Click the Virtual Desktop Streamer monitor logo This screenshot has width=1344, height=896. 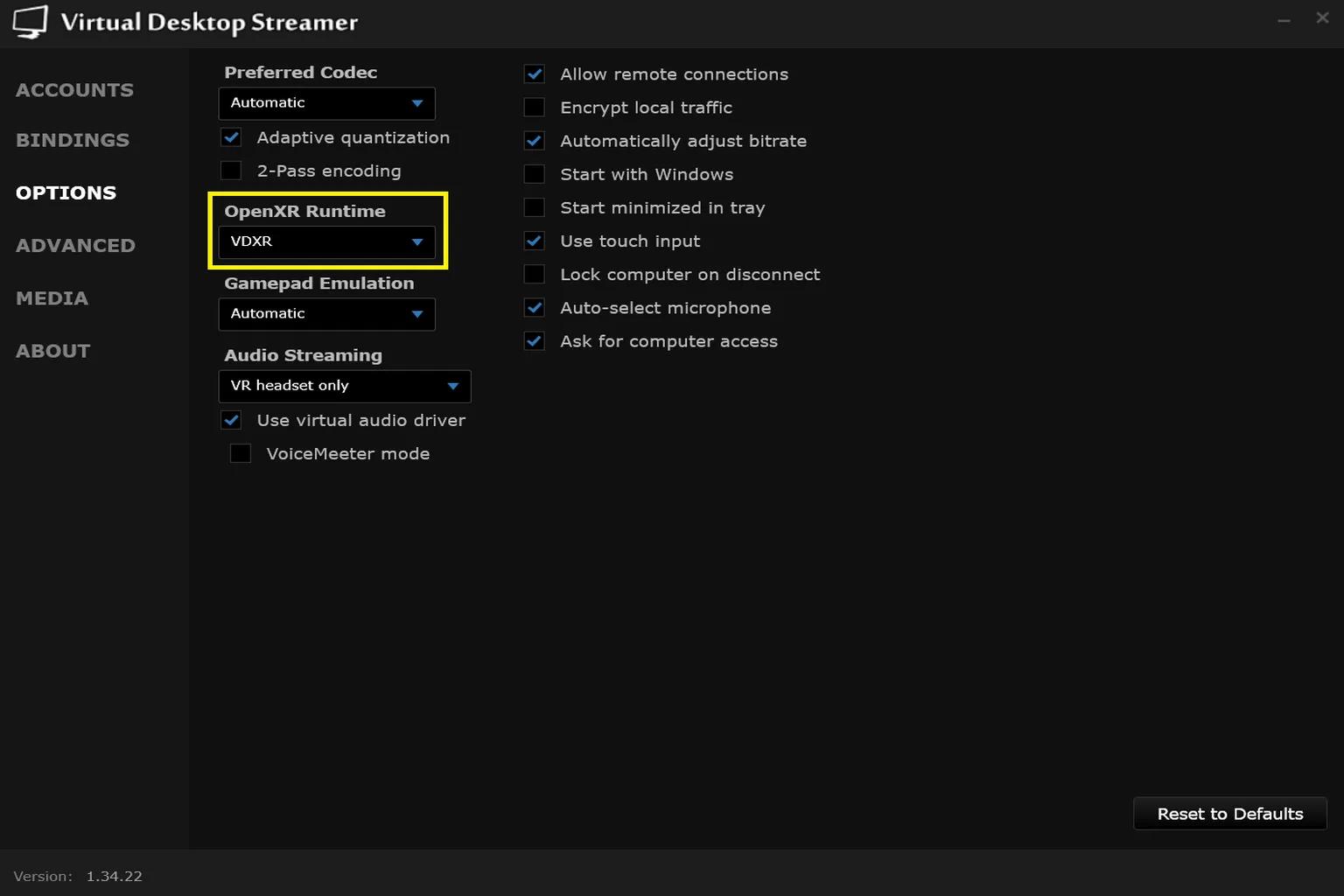pos(31,22)
